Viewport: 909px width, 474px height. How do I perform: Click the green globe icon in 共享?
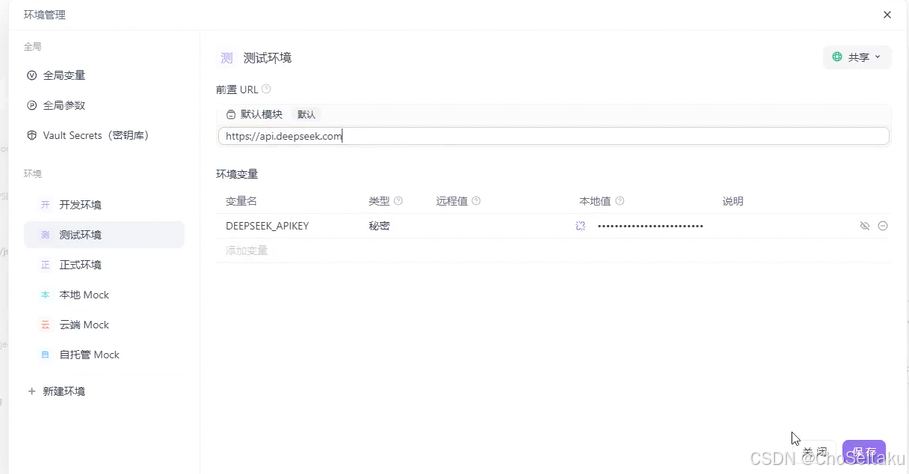(x=837, y=57)
